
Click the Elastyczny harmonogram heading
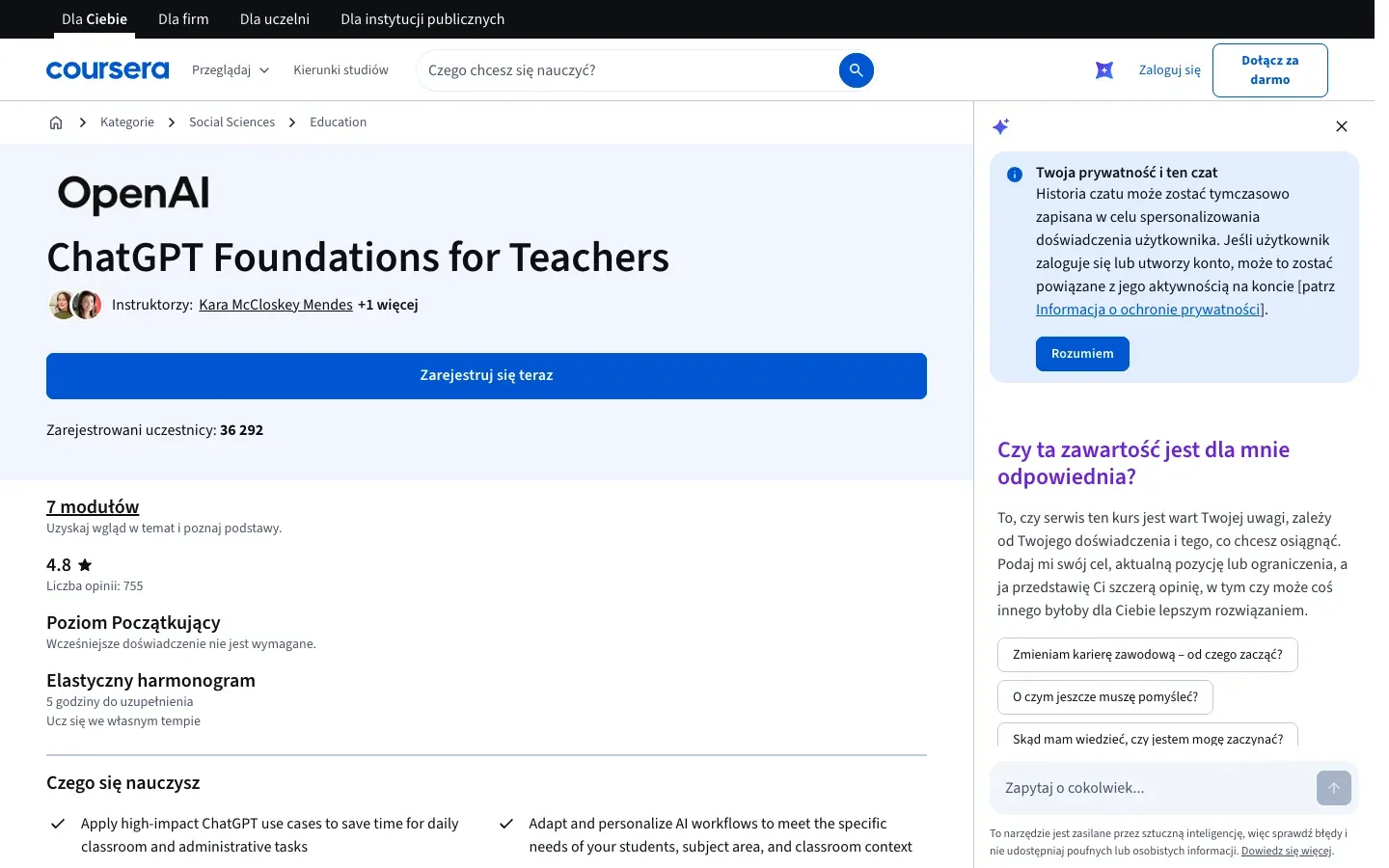(x=150, y=681)
